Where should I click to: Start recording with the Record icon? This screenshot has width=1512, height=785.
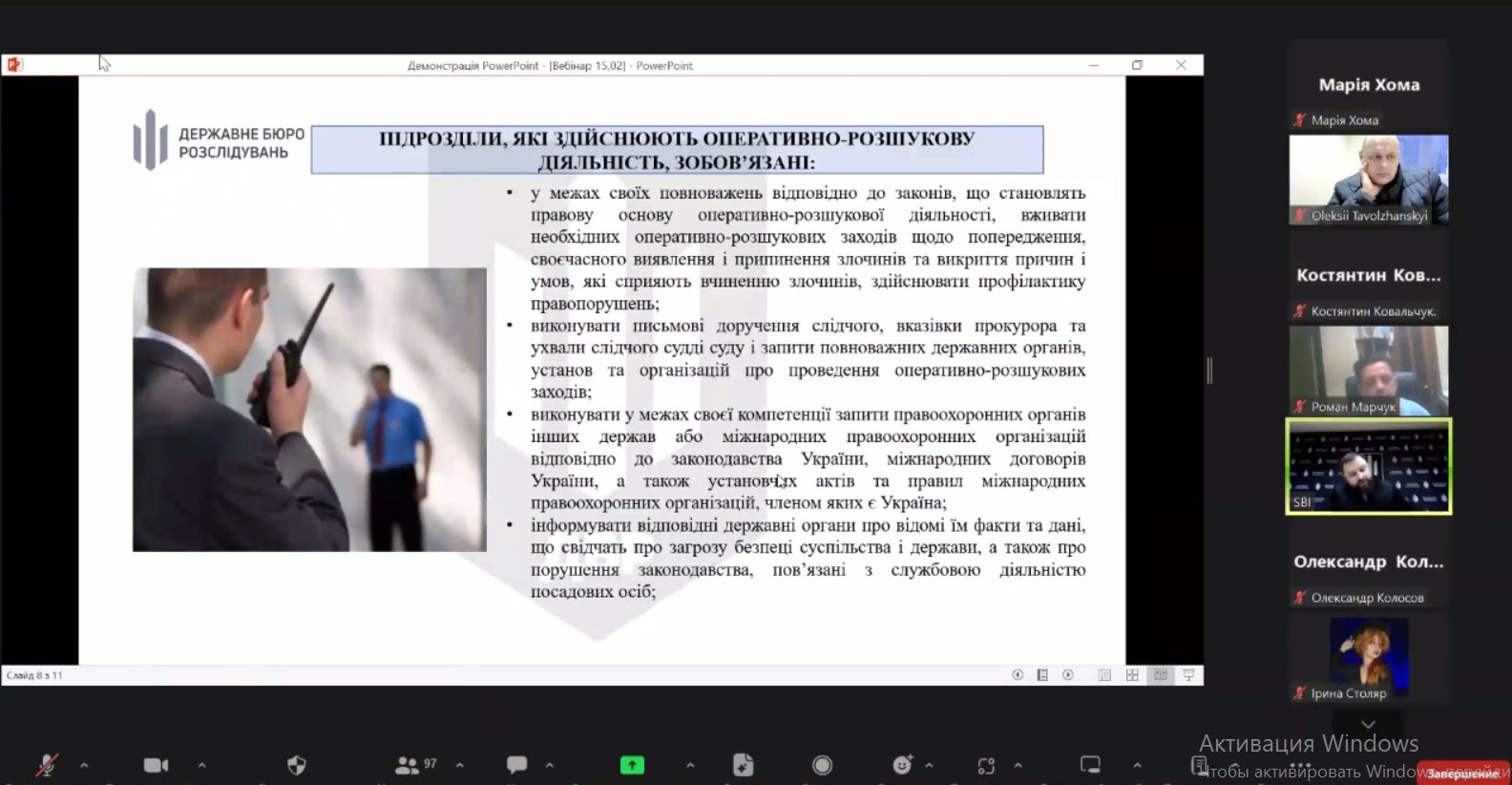(822, 765)
